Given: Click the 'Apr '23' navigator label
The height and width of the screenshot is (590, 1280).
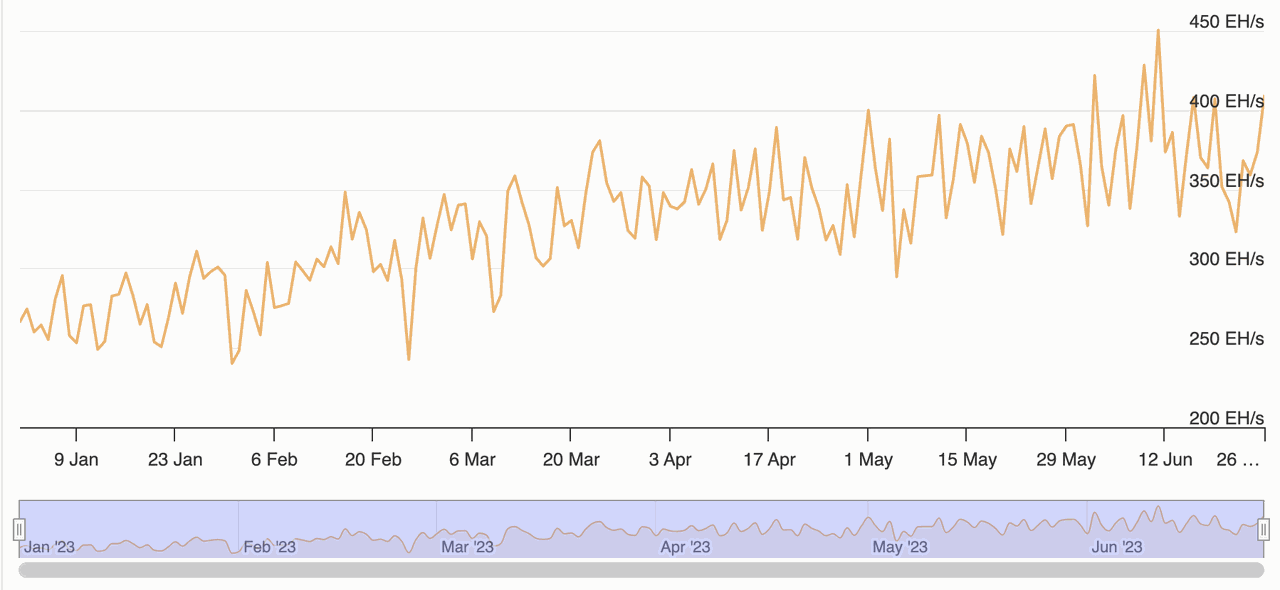Looking at the screenshot, I should pyautogui.click(x=685, y=547).
